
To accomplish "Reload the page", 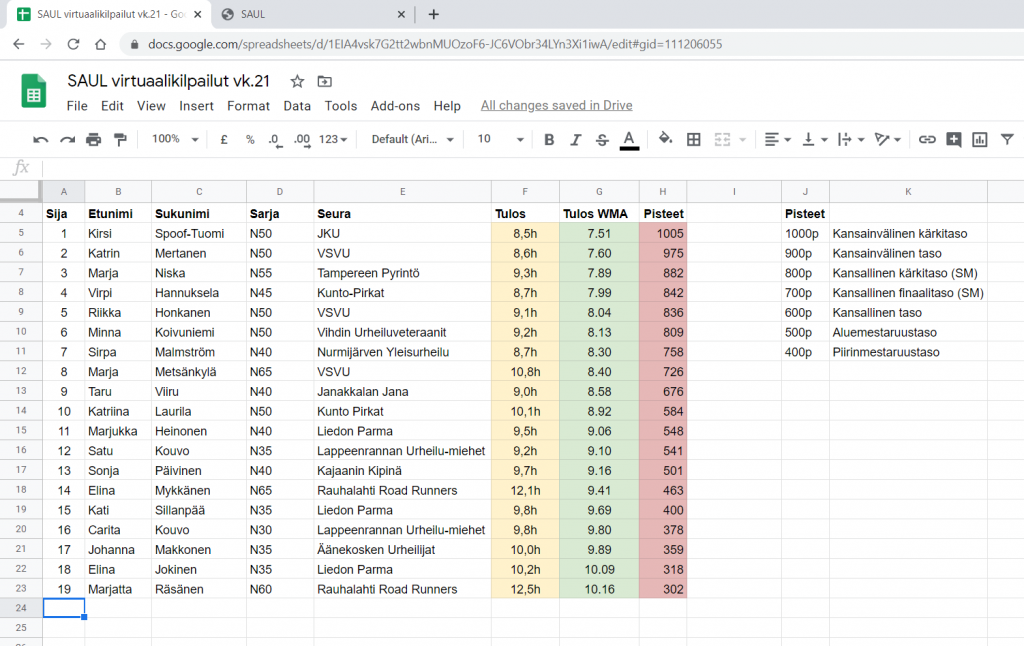I will coord(73,44).
